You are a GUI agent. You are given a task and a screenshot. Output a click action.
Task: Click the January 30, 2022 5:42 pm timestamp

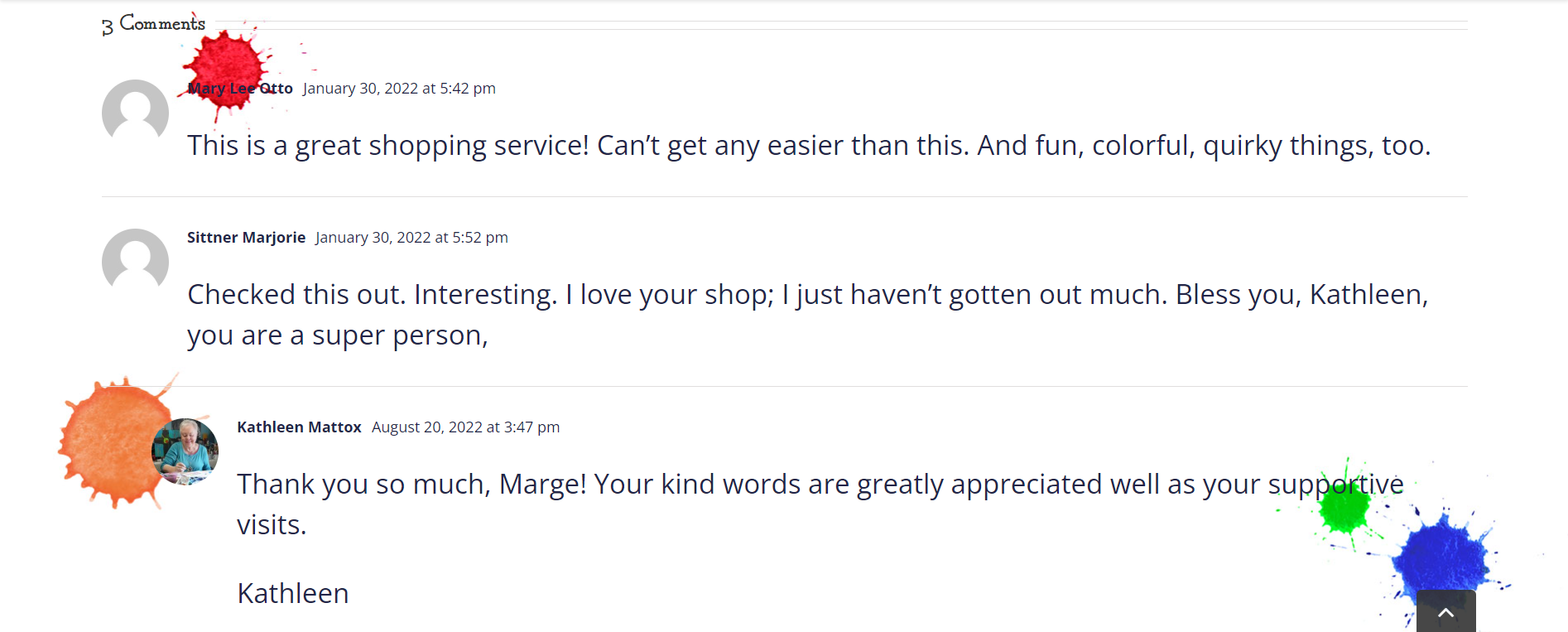tap(399, 89)
